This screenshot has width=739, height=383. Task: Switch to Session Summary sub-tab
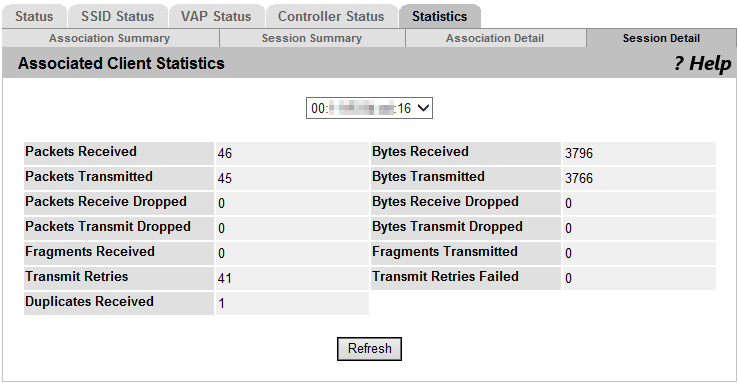(312, 38)
